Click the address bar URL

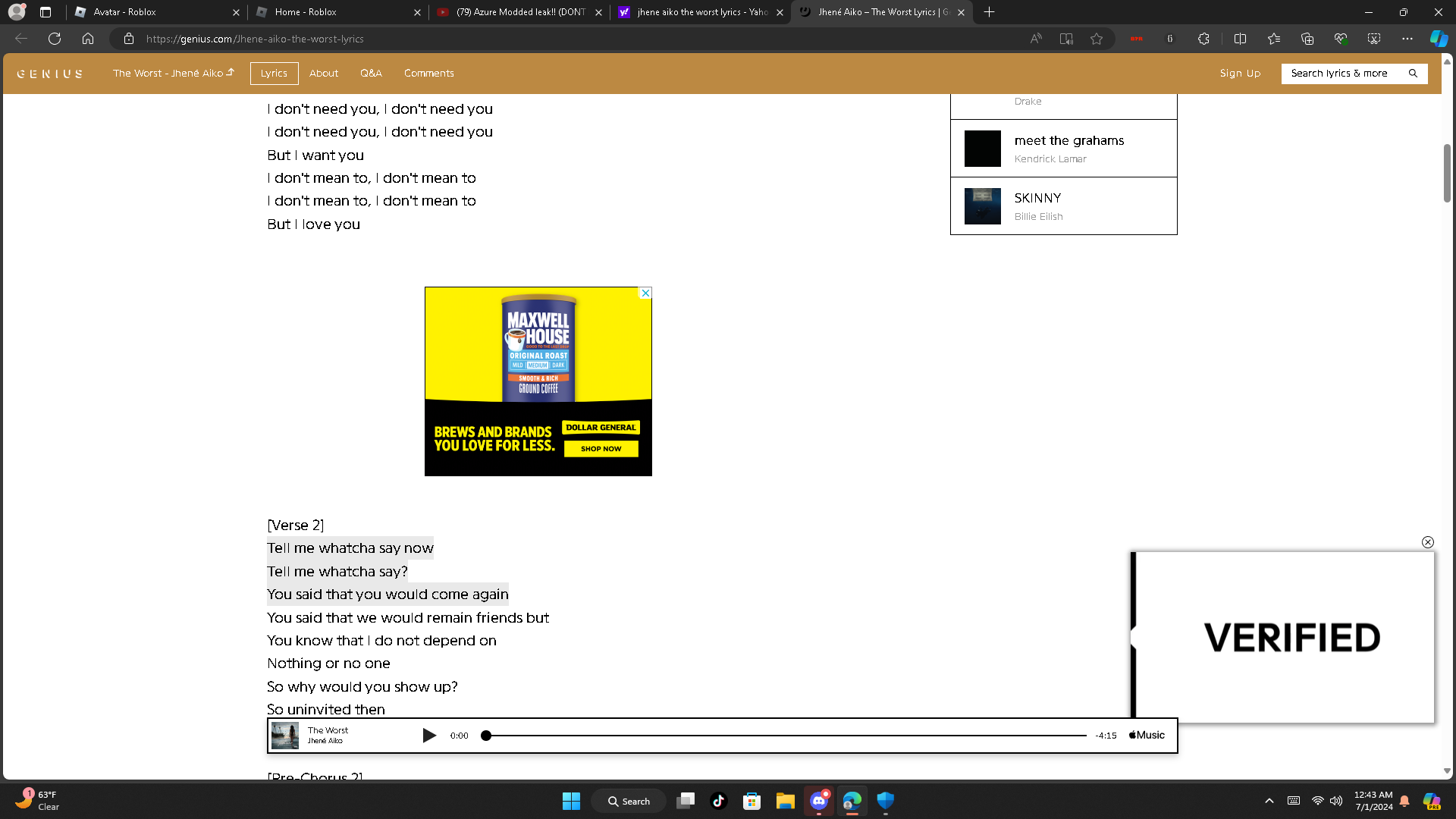(x=255, y=39)
